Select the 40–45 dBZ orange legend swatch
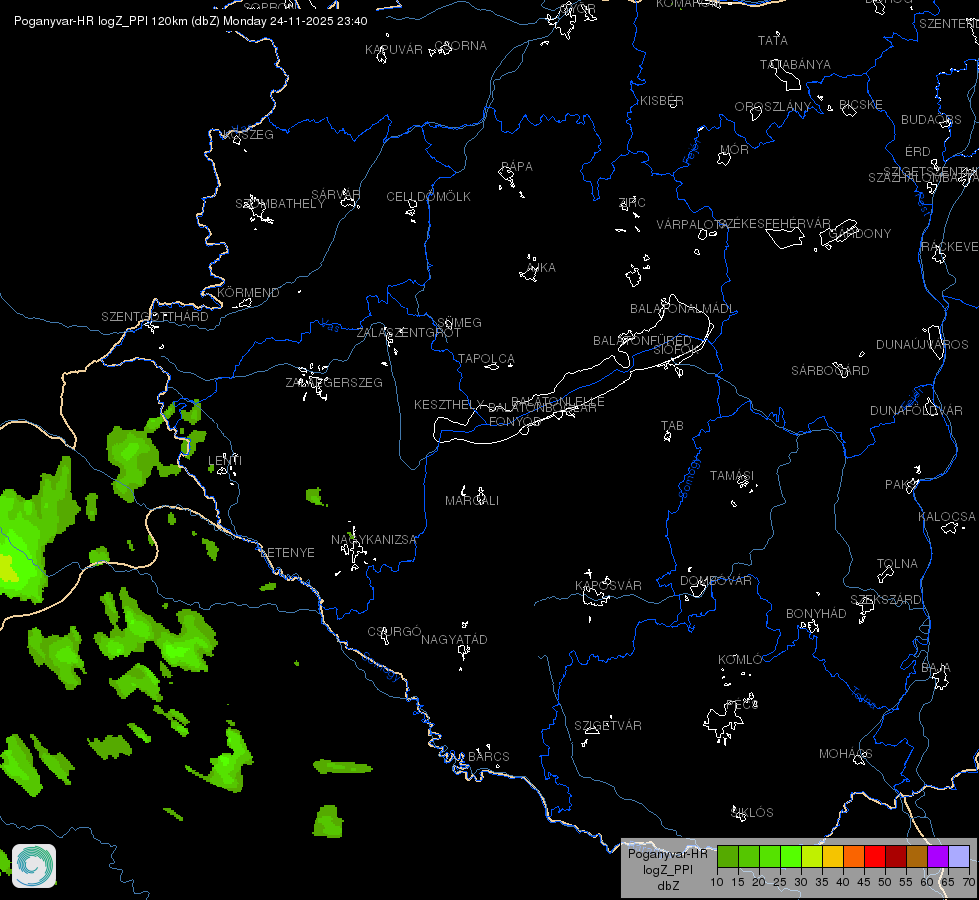Image resolution: width=979 pixels, height=900 pixels. (854, 856)
